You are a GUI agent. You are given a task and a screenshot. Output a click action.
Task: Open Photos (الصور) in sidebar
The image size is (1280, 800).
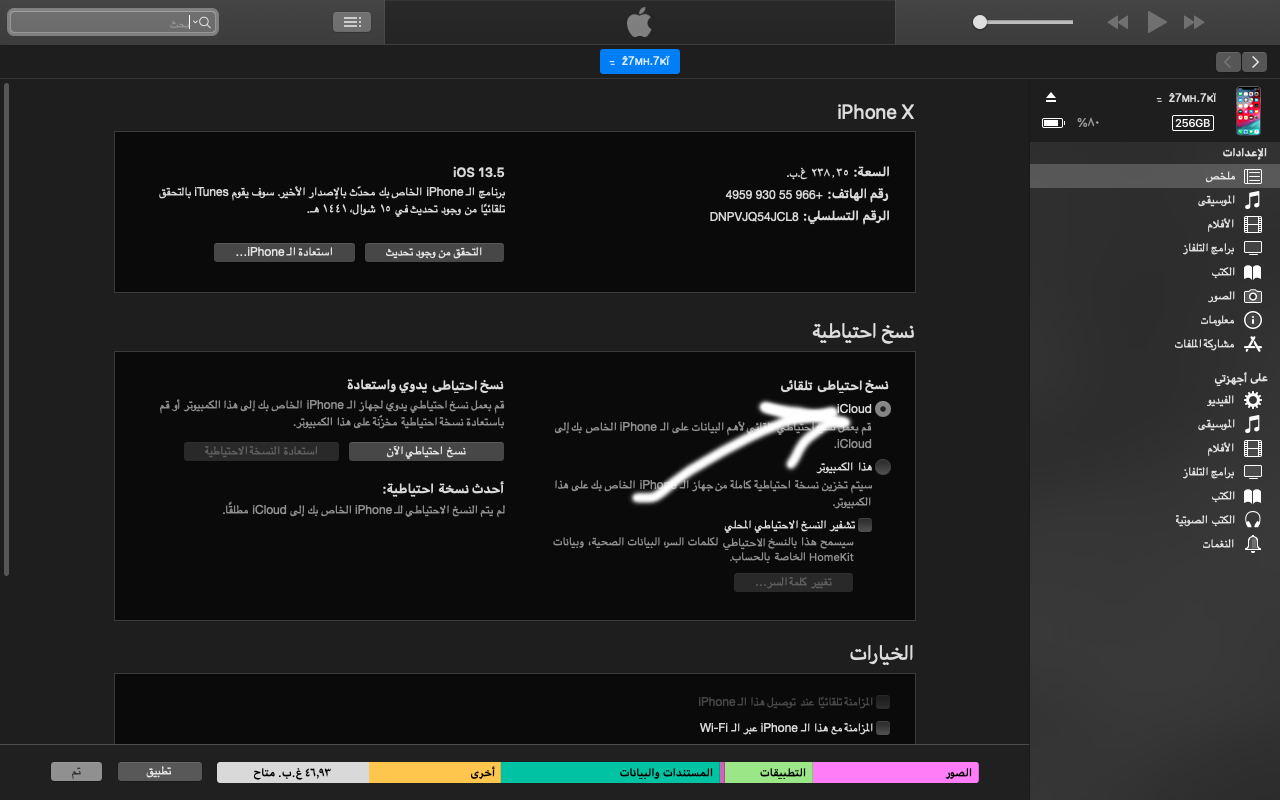pos(1155,296)
